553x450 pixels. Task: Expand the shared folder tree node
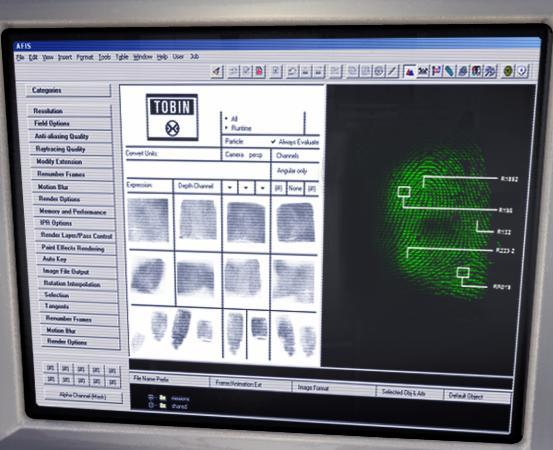pyautogui.click(x=151, y=405)
